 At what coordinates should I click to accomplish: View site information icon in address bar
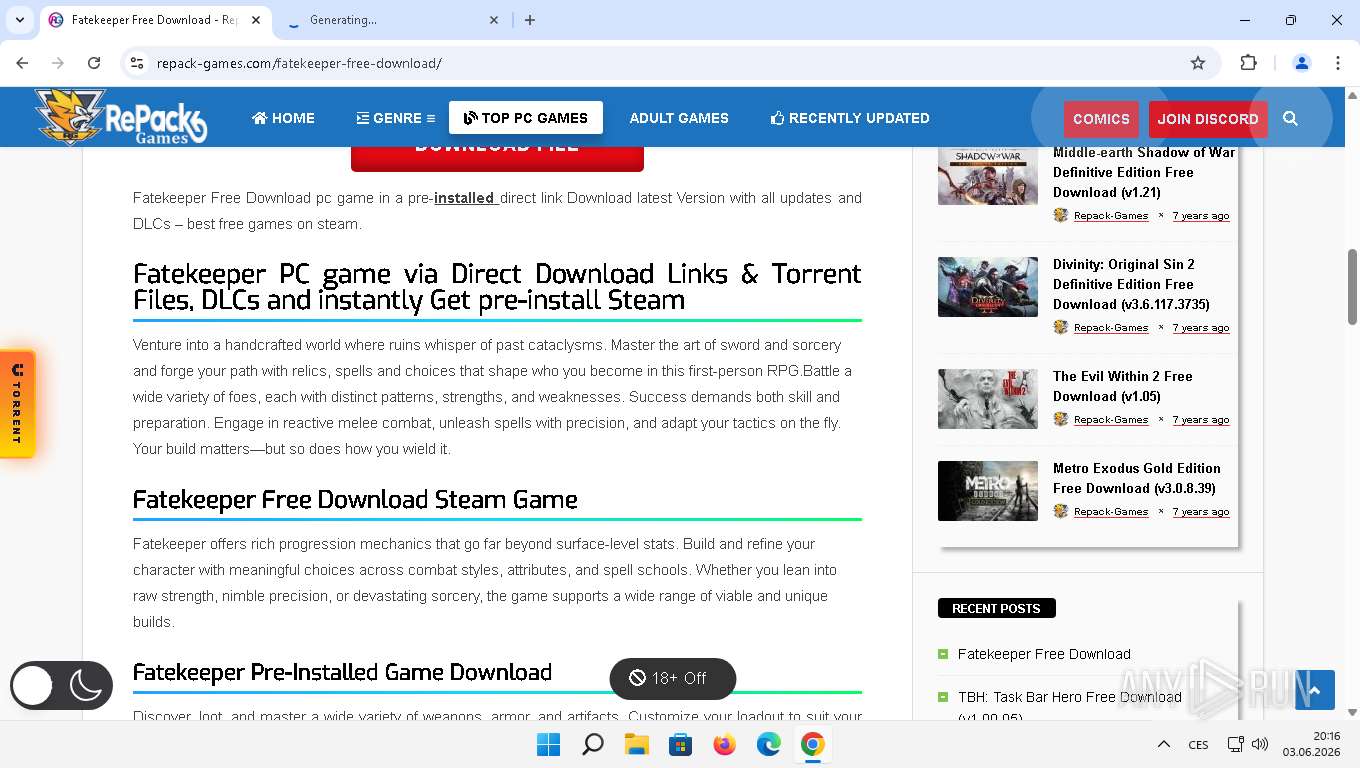coord(138,63)
